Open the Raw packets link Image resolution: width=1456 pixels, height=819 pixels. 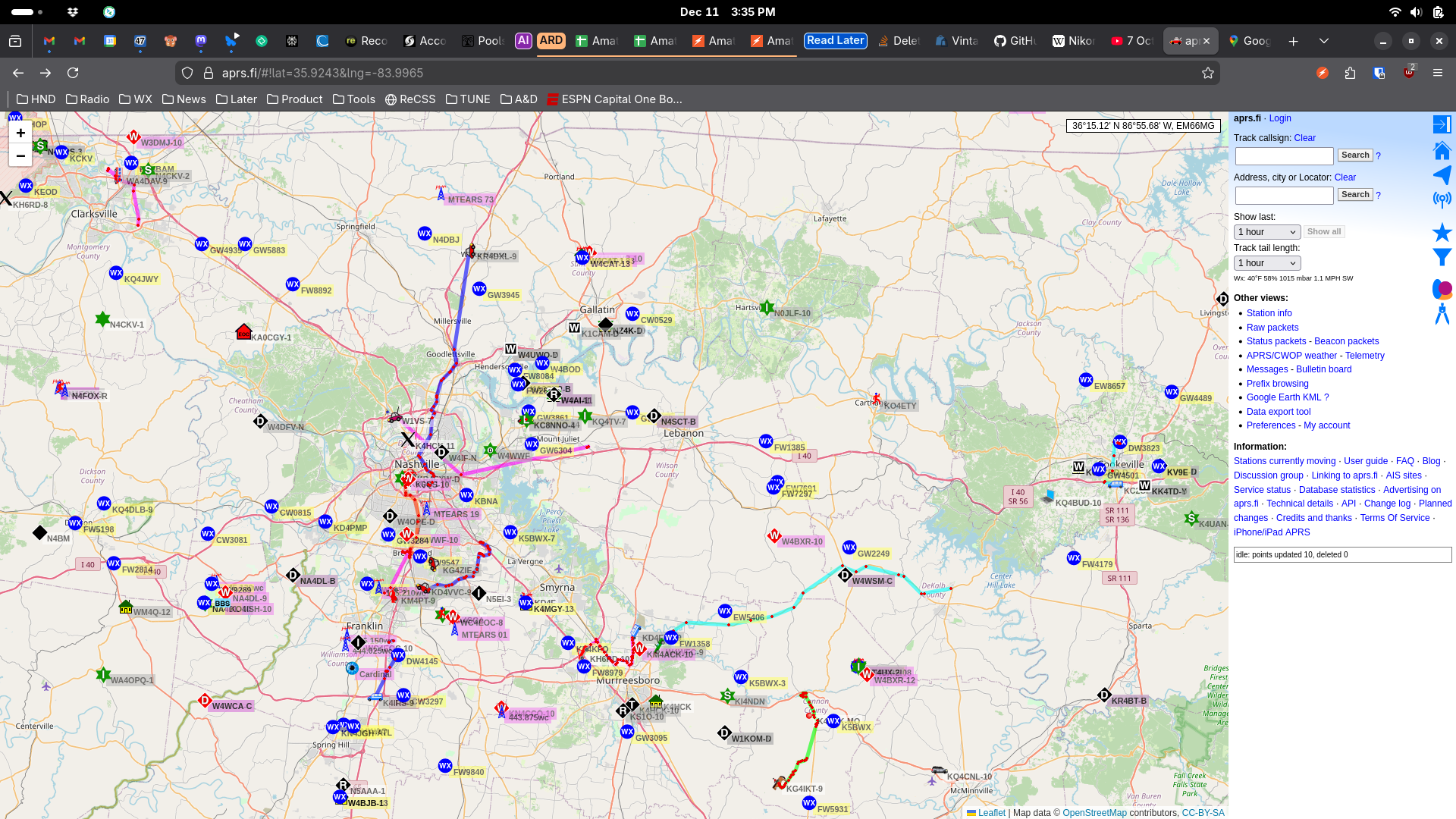(1272, 328)
